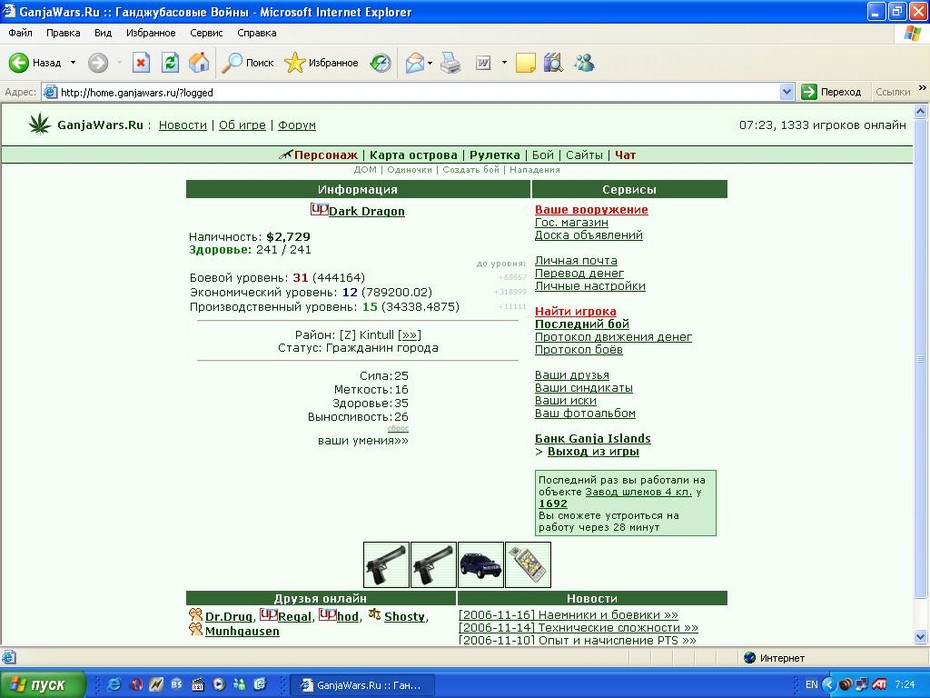The image size is (930, 698).
Task: Open the Поиск search tool
Action: pos(248,62)
